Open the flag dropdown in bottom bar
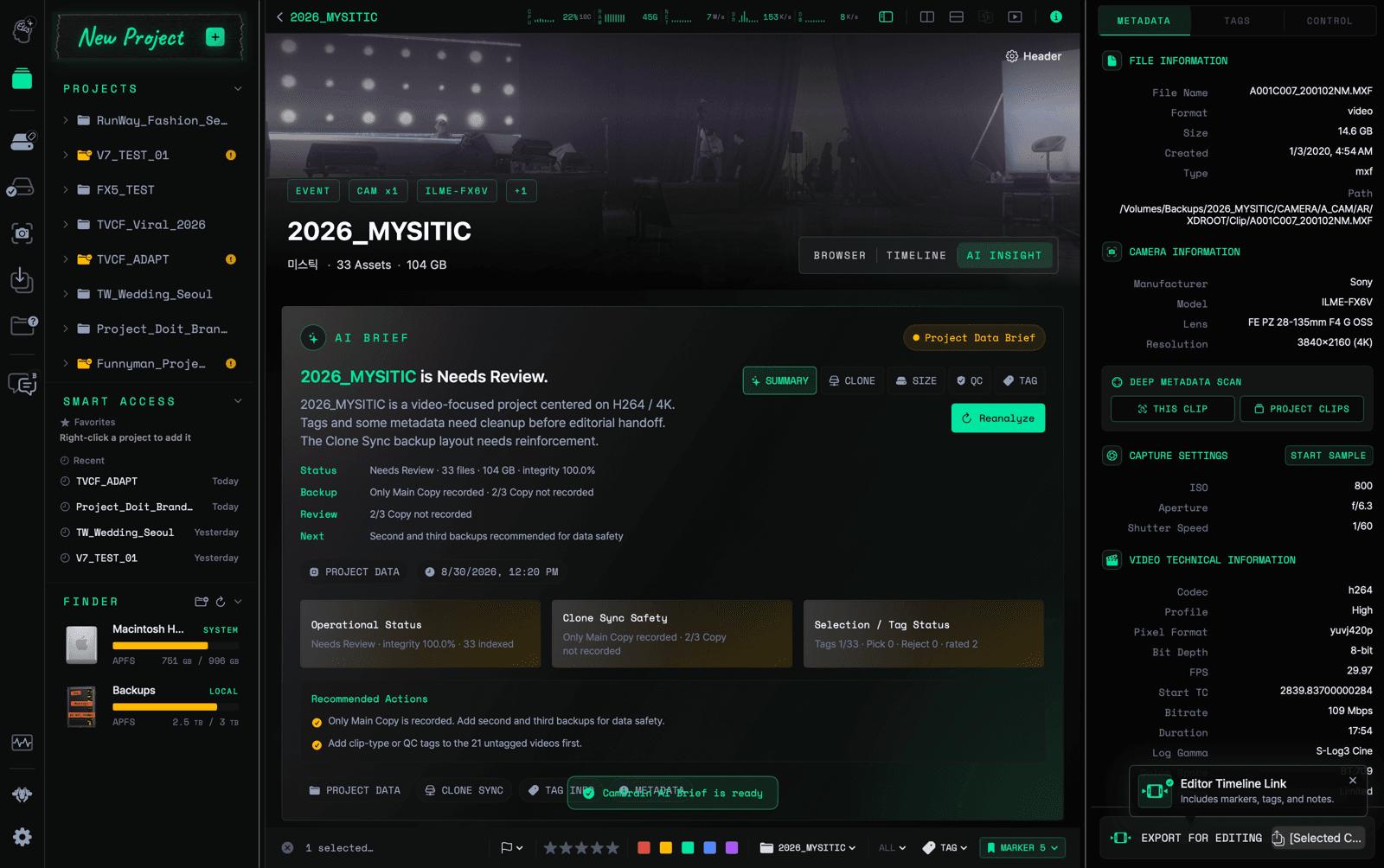Viewport: 1384px width, 868px height. 512,848
